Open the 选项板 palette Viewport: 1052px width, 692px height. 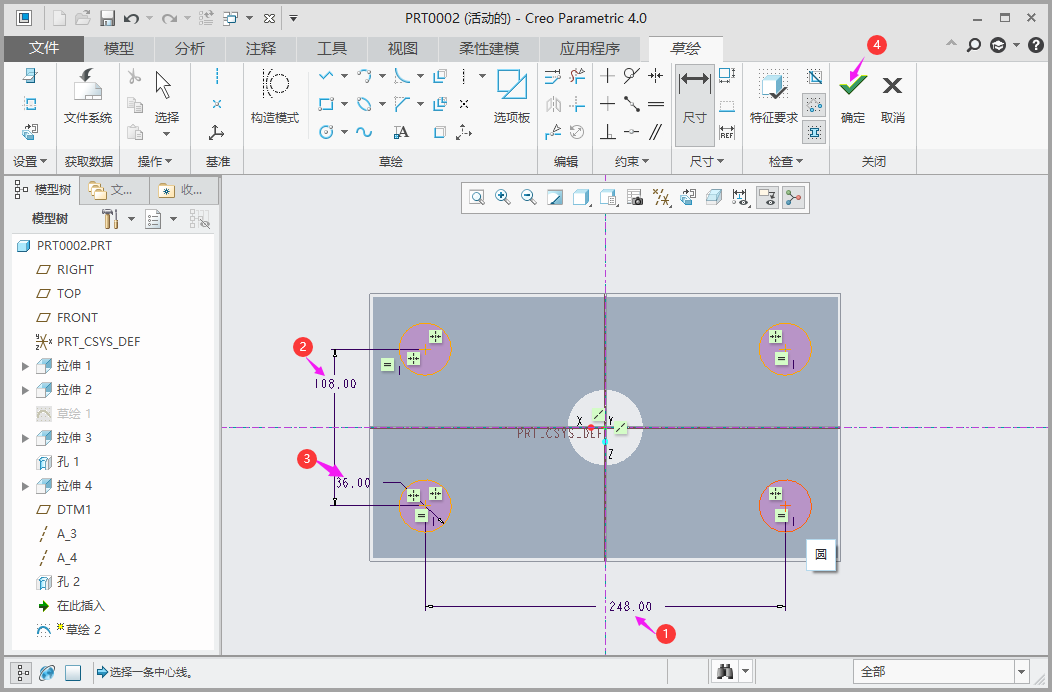[511, 96]
